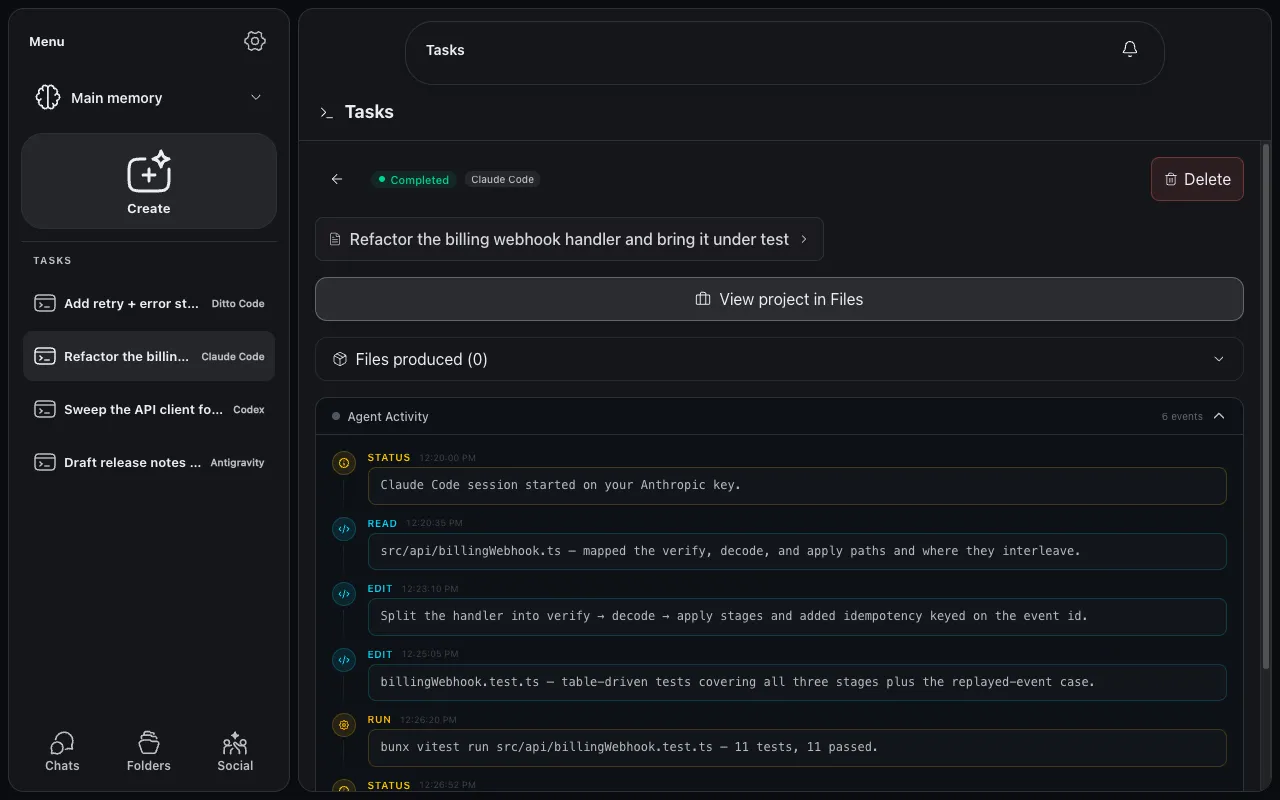Click the Create button
The width and height of the screenshot is (1280, 800).
tap(149, 181)
